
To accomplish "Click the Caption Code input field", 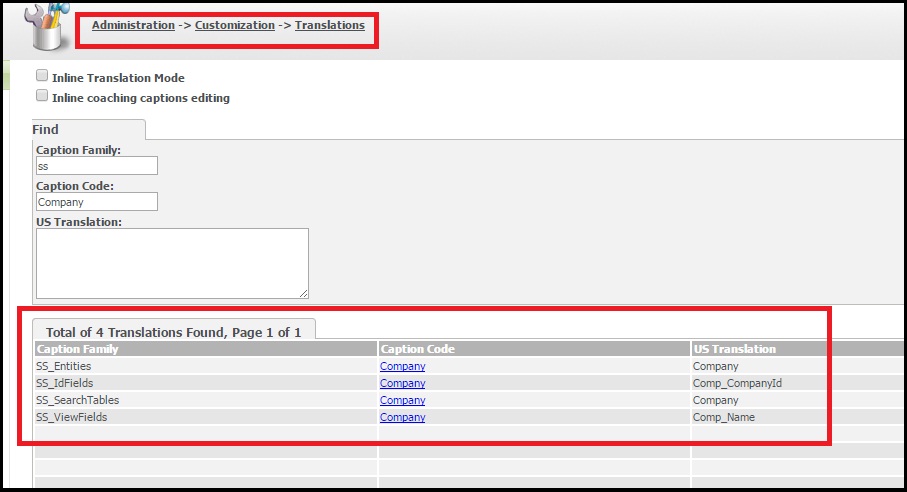I will click(97, 202).
